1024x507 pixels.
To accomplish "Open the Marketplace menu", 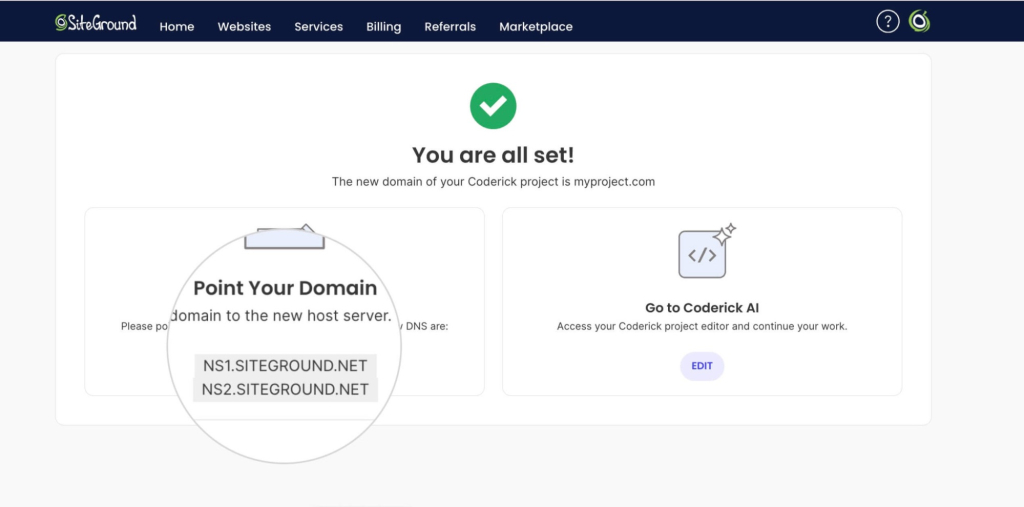I will (536, 27).
